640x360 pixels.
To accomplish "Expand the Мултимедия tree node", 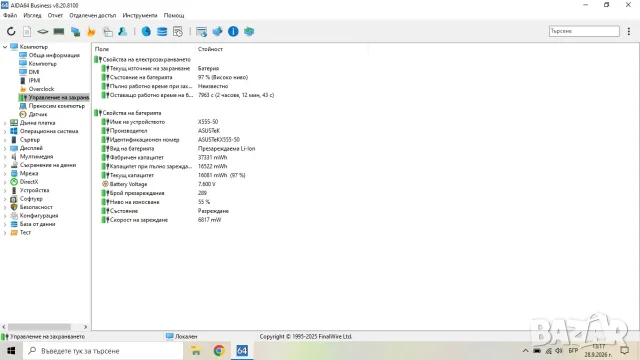I will coord(5,156).
